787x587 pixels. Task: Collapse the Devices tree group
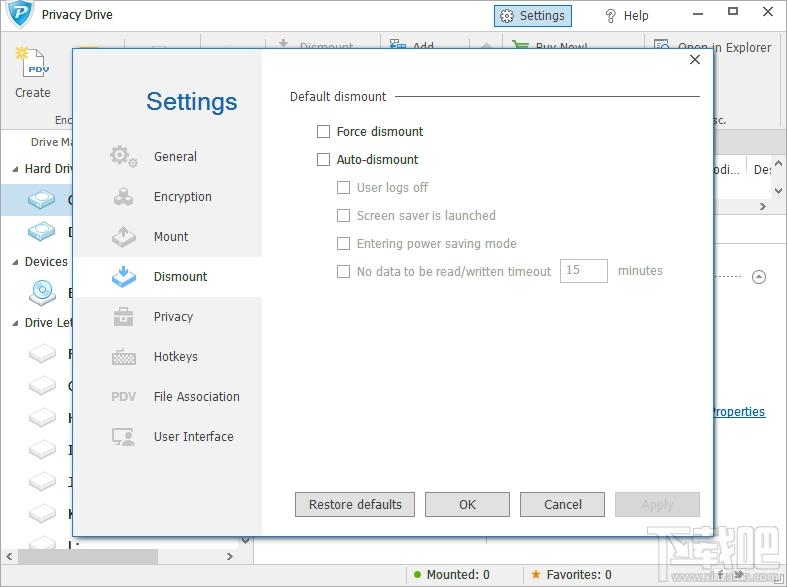tap(15, 262)
